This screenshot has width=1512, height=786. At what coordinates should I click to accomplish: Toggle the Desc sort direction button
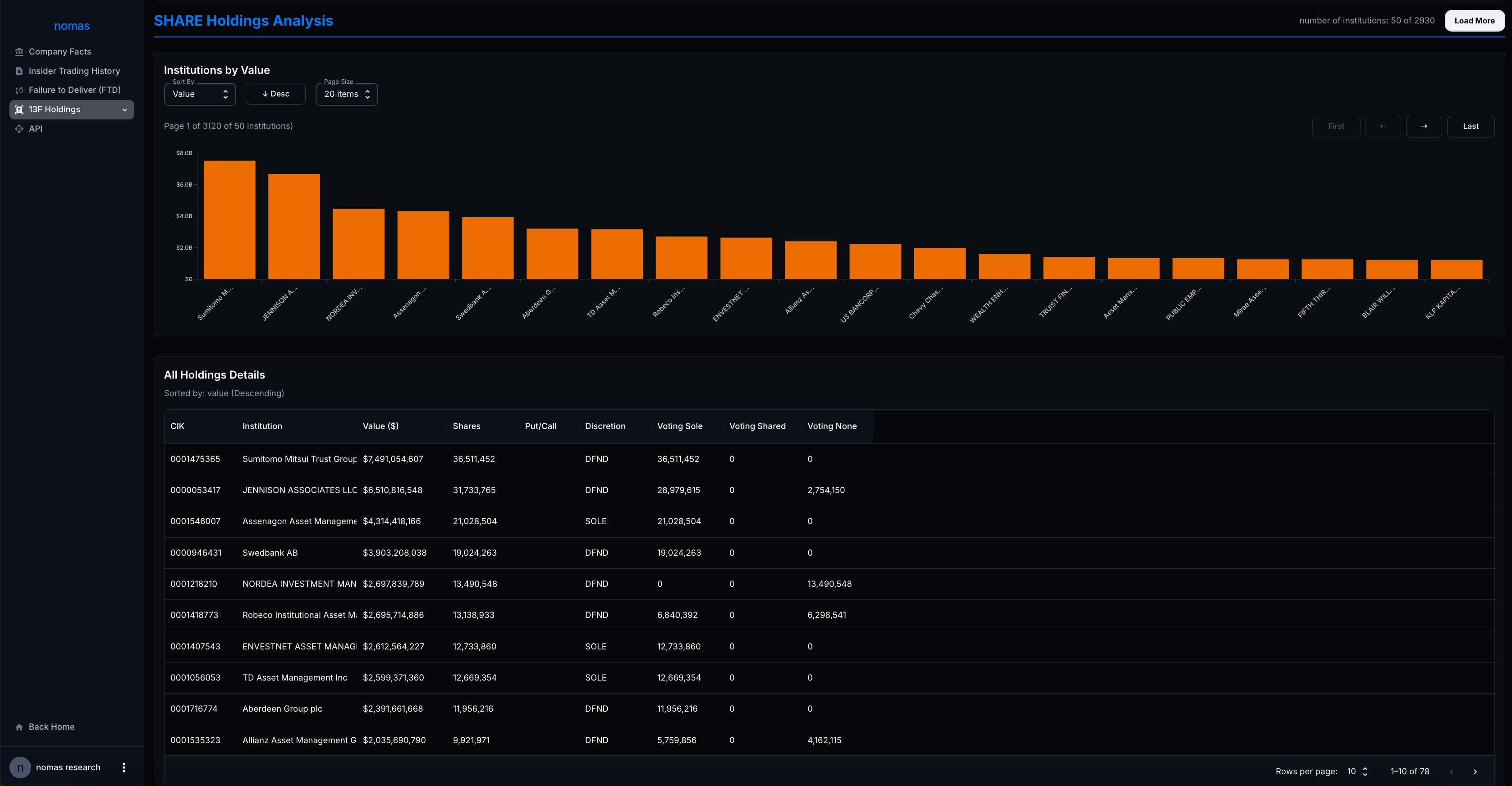[275, 94]
